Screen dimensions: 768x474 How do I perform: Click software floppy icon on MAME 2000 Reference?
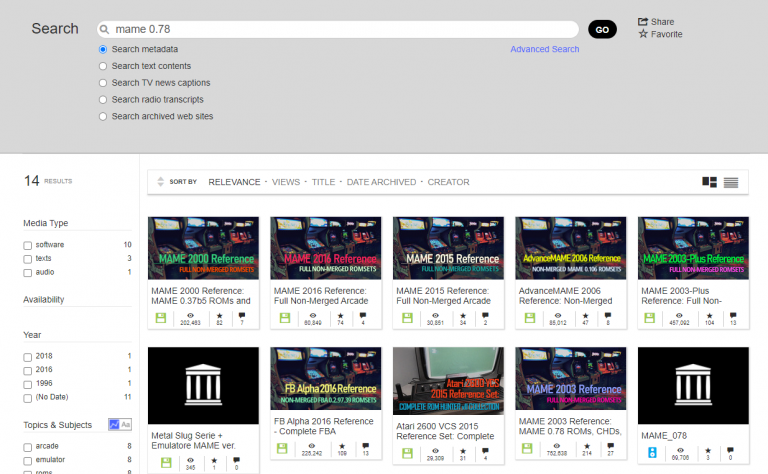(160, 318)
